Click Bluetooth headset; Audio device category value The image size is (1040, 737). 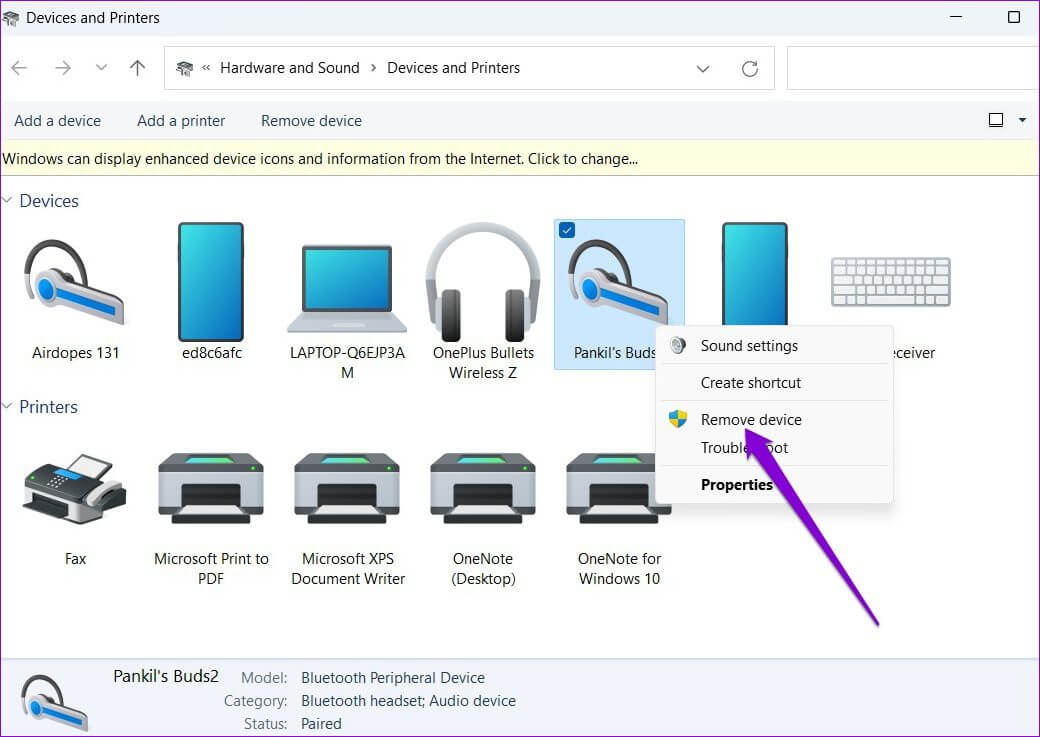pyautogui.click(x=408, y=701)
